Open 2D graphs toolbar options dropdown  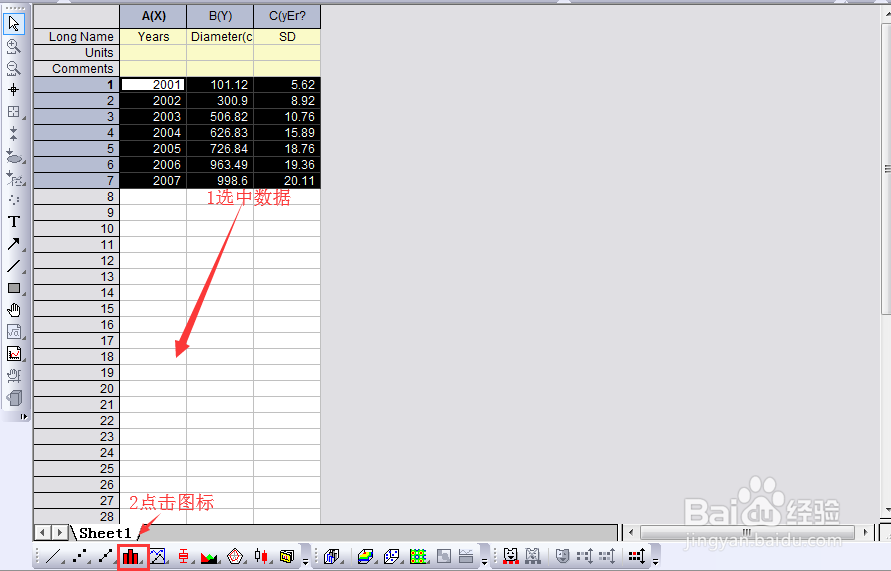[x=306, y=561]
